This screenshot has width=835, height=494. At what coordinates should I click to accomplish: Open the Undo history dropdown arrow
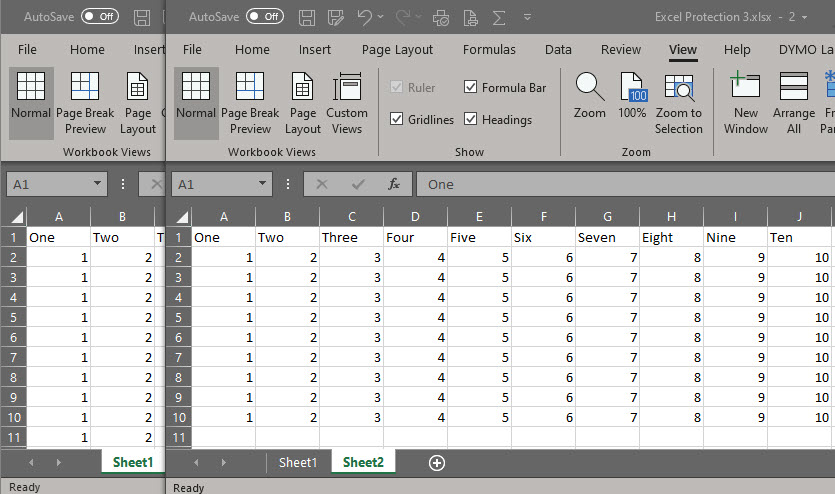point(380,17)
